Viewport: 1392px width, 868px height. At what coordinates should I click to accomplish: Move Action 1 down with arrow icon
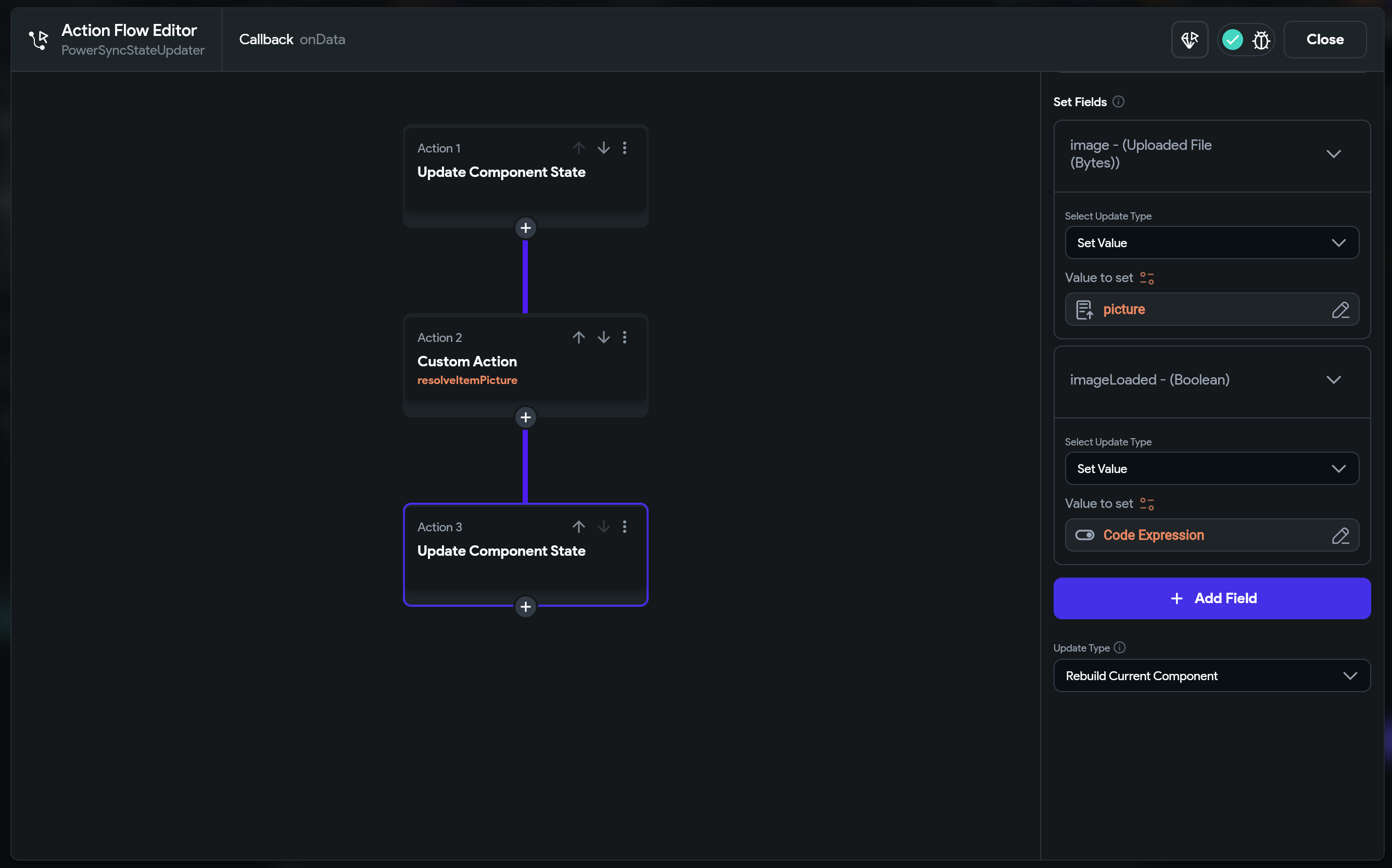click(603, 148)
